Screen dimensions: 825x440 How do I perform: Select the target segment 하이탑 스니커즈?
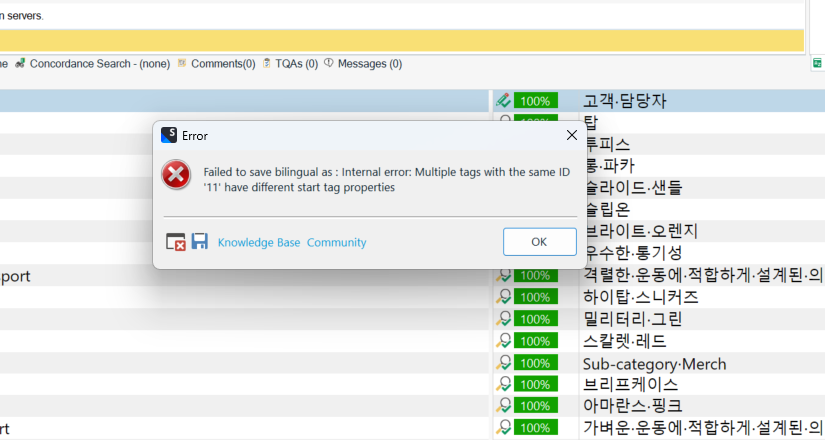click(641, 297)
